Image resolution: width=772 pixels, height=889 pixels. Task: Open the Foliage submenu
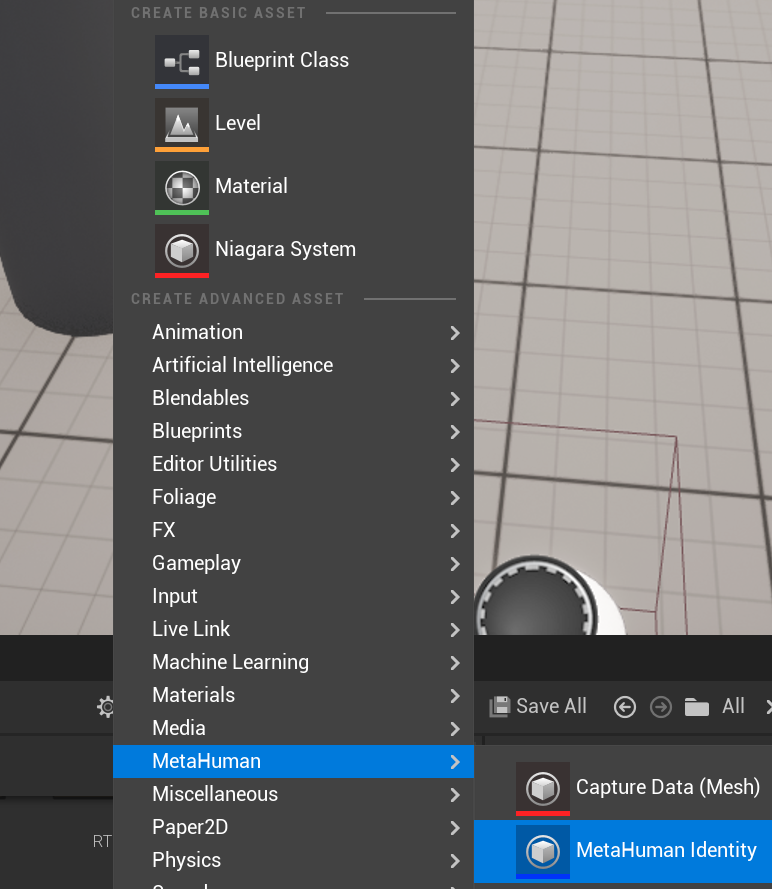[x=294, y=497]
